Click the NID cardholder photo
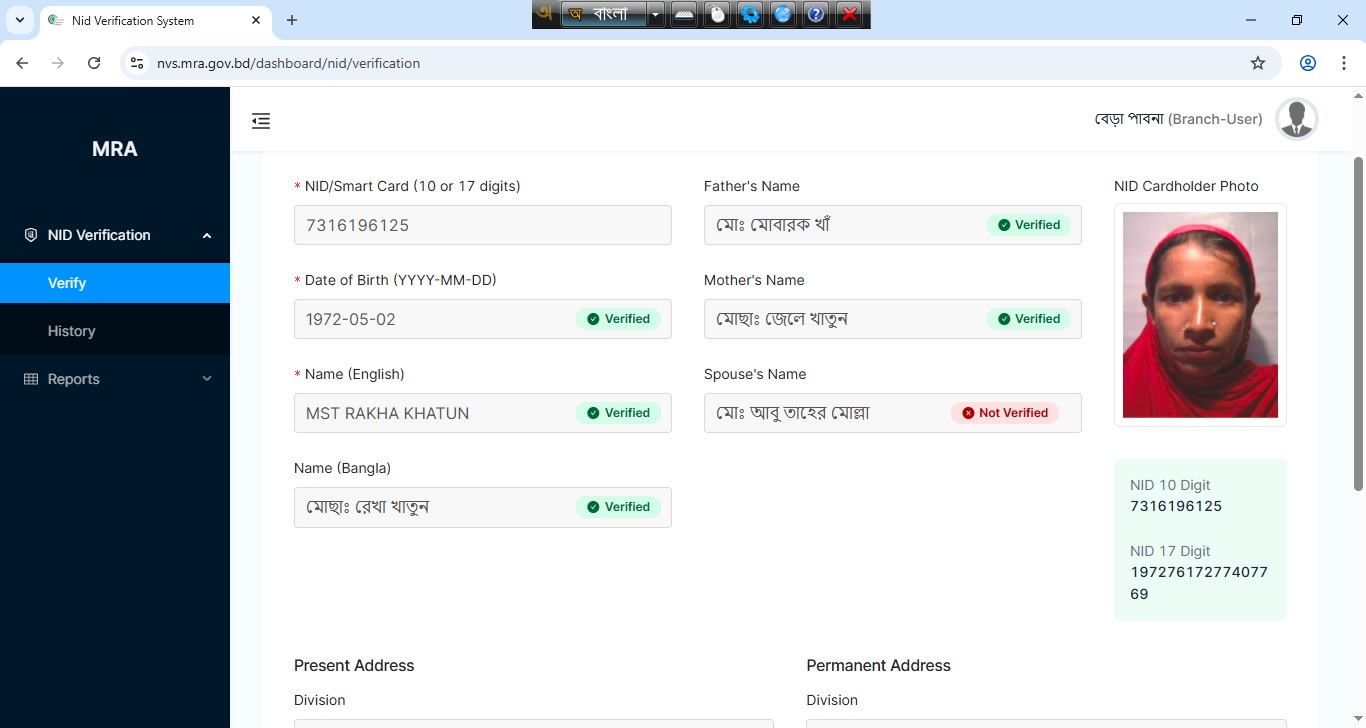The width and height of the screenshot is (1366, 728). (1200, 315)
